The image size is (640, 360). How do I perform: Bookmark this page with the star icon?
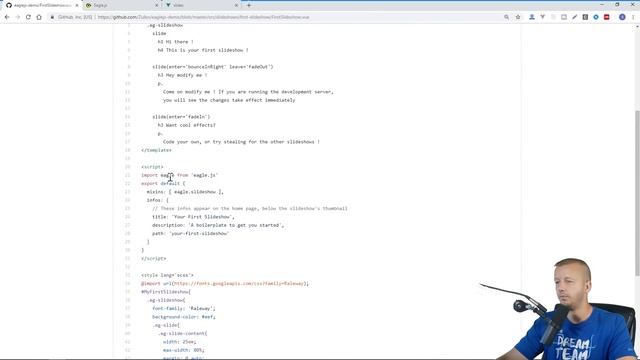pos(518,17)
